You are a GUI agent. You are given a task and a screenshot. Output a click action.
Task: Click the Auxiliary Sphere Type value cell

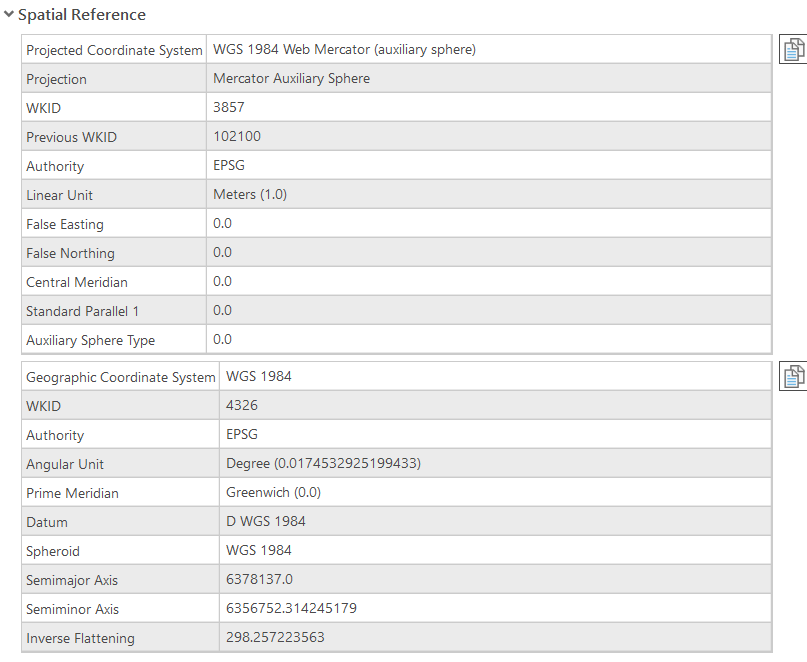point(488,339)
